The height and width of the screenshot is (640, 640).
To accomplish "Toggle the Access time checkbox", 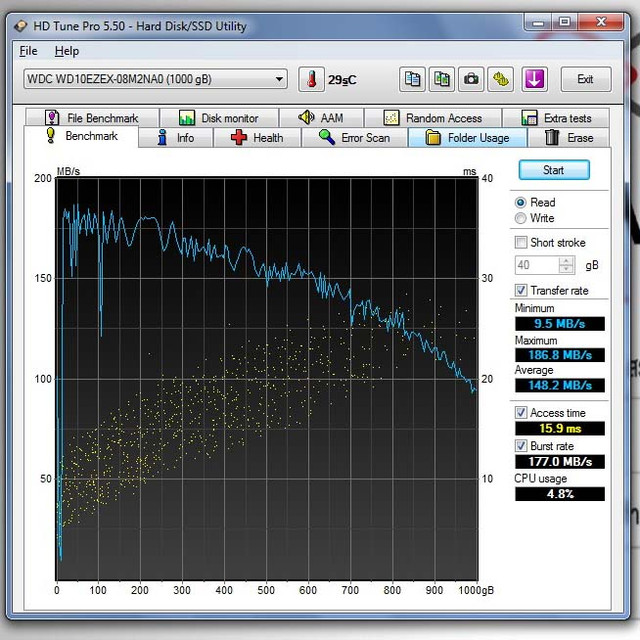I will [521, 413].
